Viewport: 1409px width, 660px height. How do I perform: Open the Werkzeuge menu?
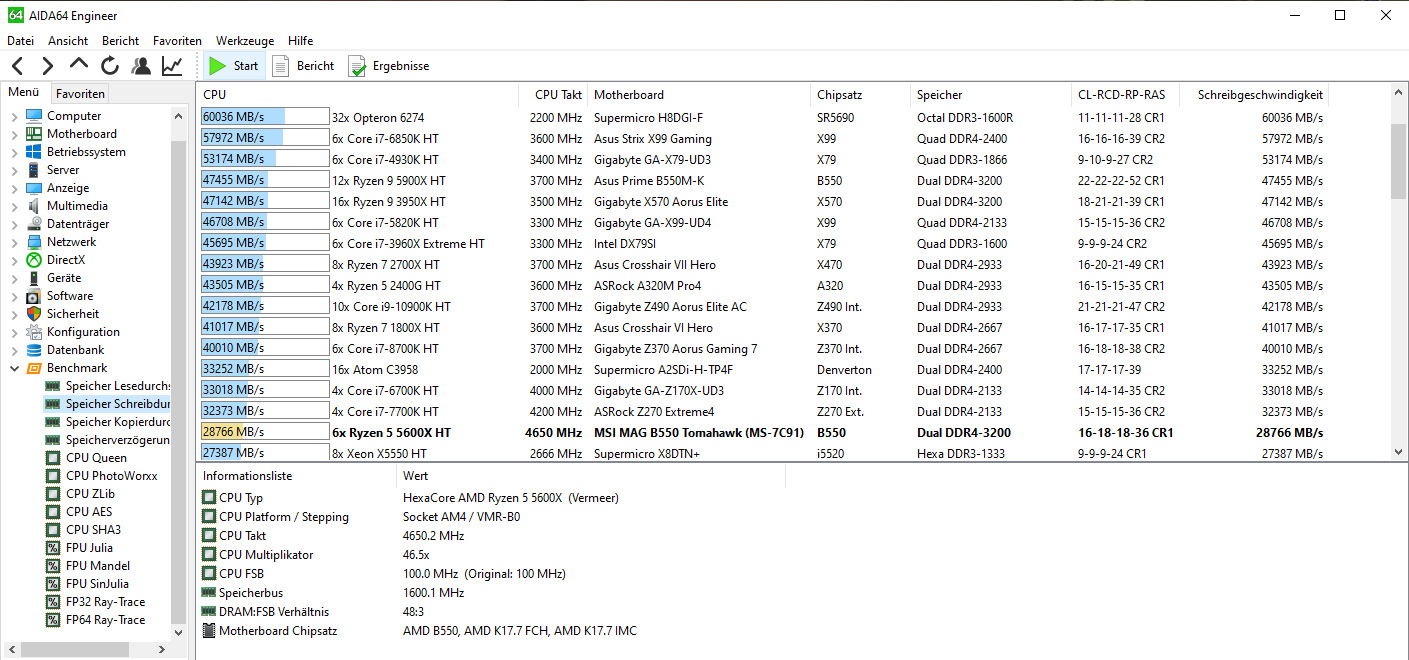[x=244, y=41]
